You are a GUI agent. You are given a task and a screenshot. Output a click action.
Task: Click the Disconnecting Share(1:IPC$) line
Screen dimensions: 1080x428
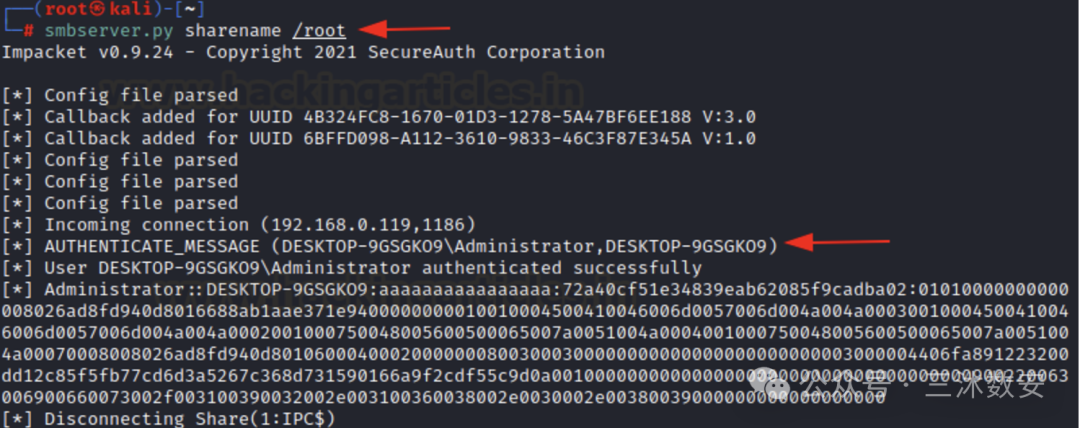[x=168, y=418]
